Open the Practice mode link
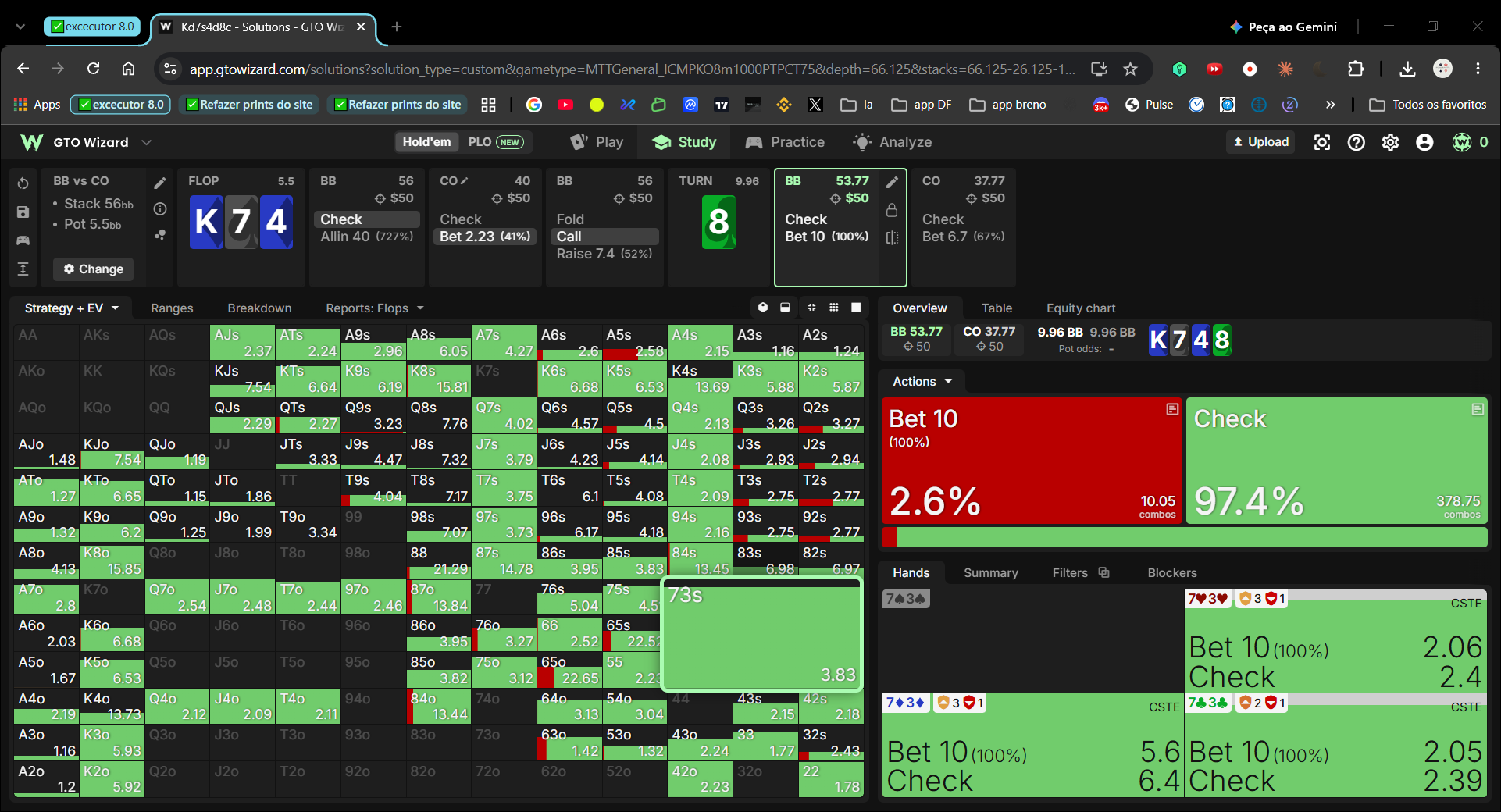1501x812 pixels. (786, 142)
